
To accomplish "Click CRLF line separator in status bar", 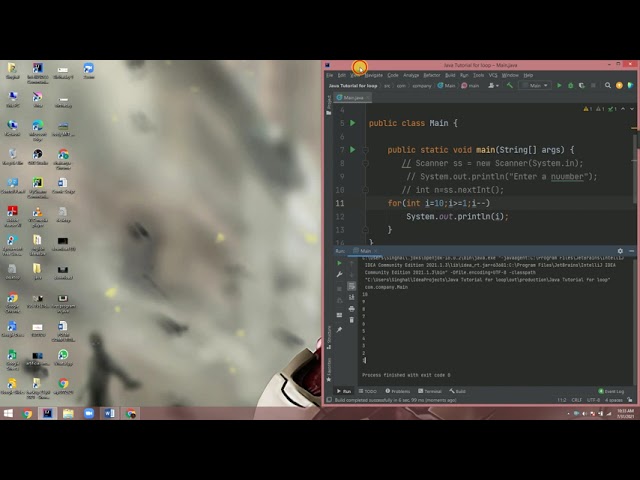I will pyautogui.click(x=576, y=400).
